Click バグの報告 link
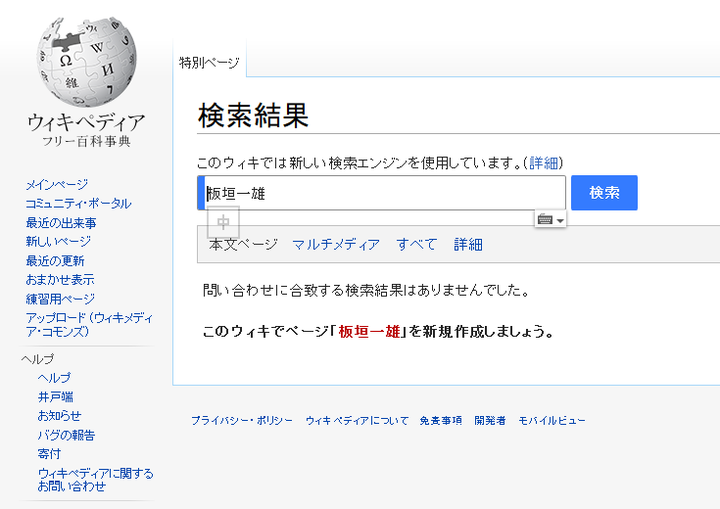The image size is (720, 509). 66,435
